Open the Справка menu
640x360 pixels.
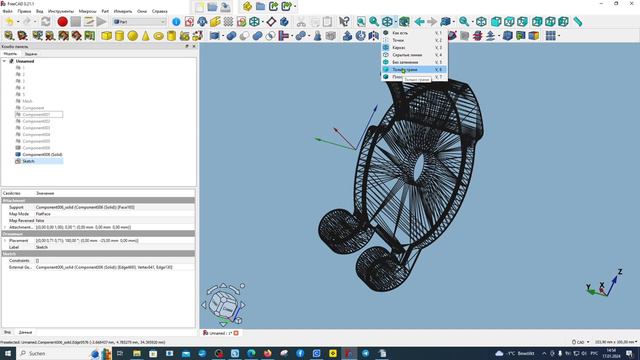pyautogui.click(x=159, y=11)
